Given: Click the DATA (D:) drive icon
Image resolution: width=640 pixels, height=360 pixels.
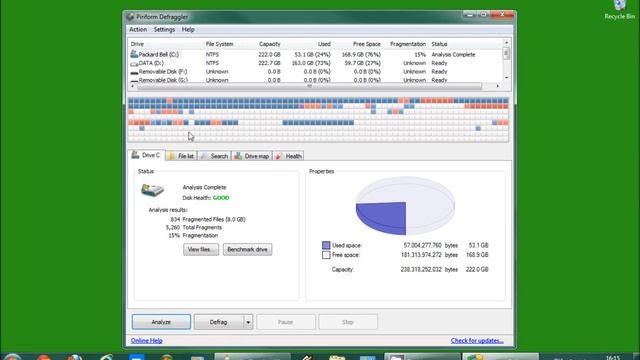Looking at the screenshot, I should (x=134, y=63).
